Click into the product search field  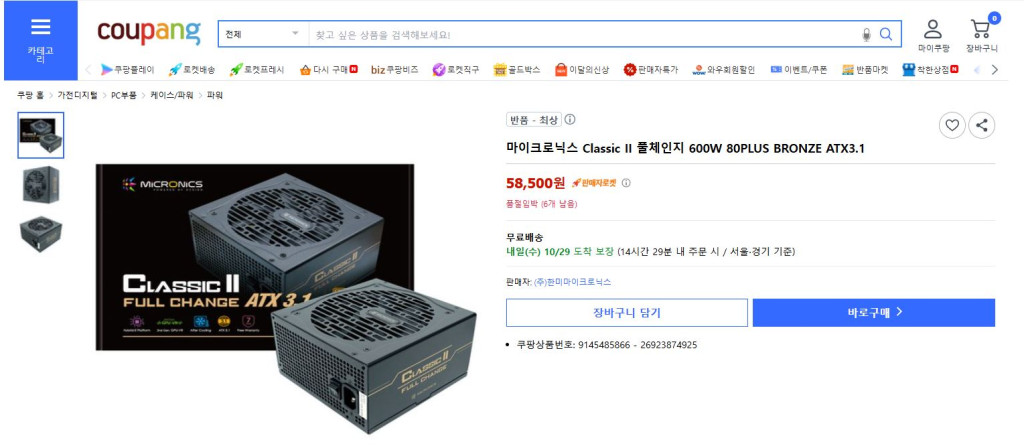(x=584, y=34)
